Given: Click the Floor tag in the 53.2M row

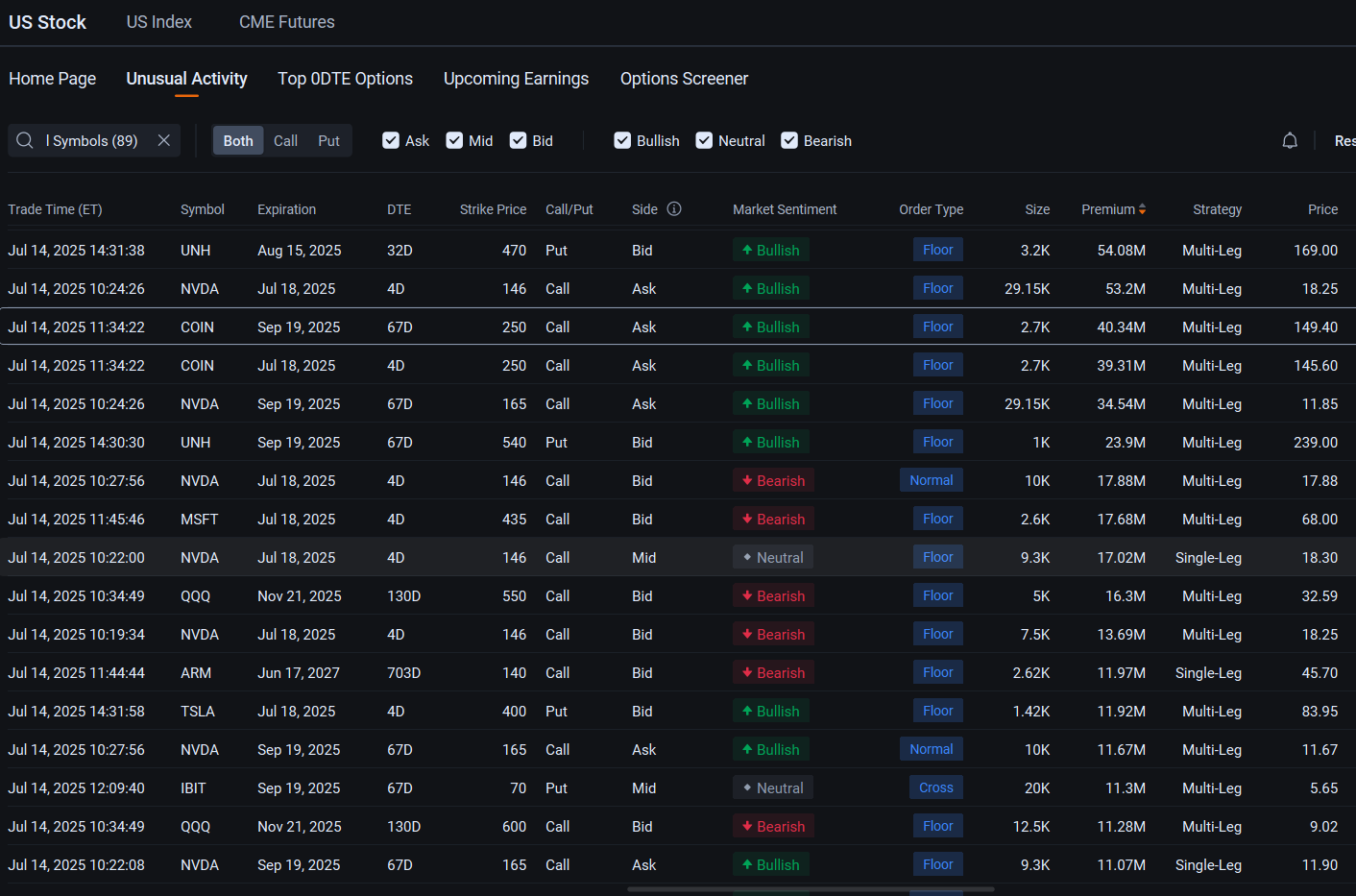Looking at the screenshot, I should 938,288.
